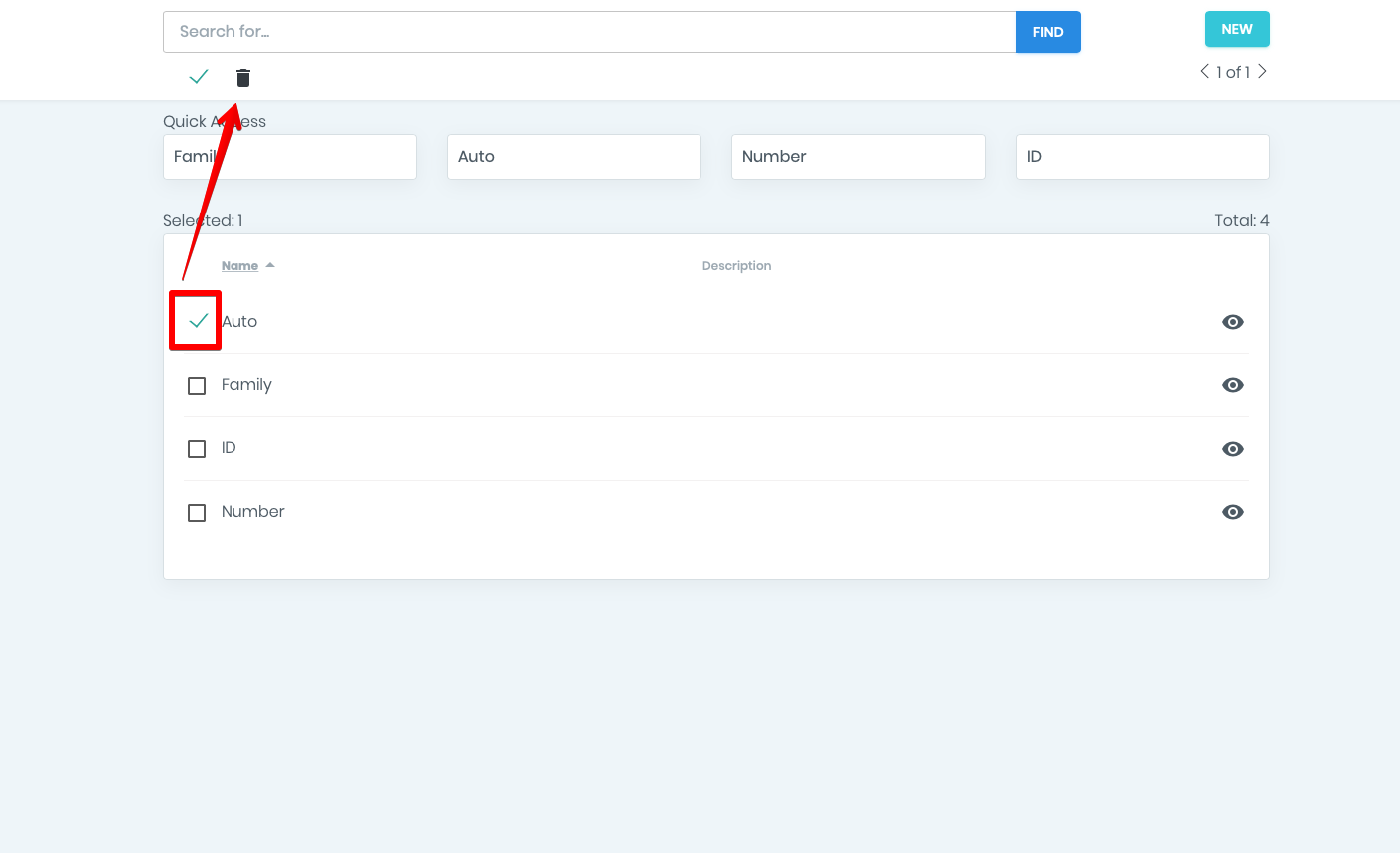View the ID row eye icon

(x=1233, y=449)
